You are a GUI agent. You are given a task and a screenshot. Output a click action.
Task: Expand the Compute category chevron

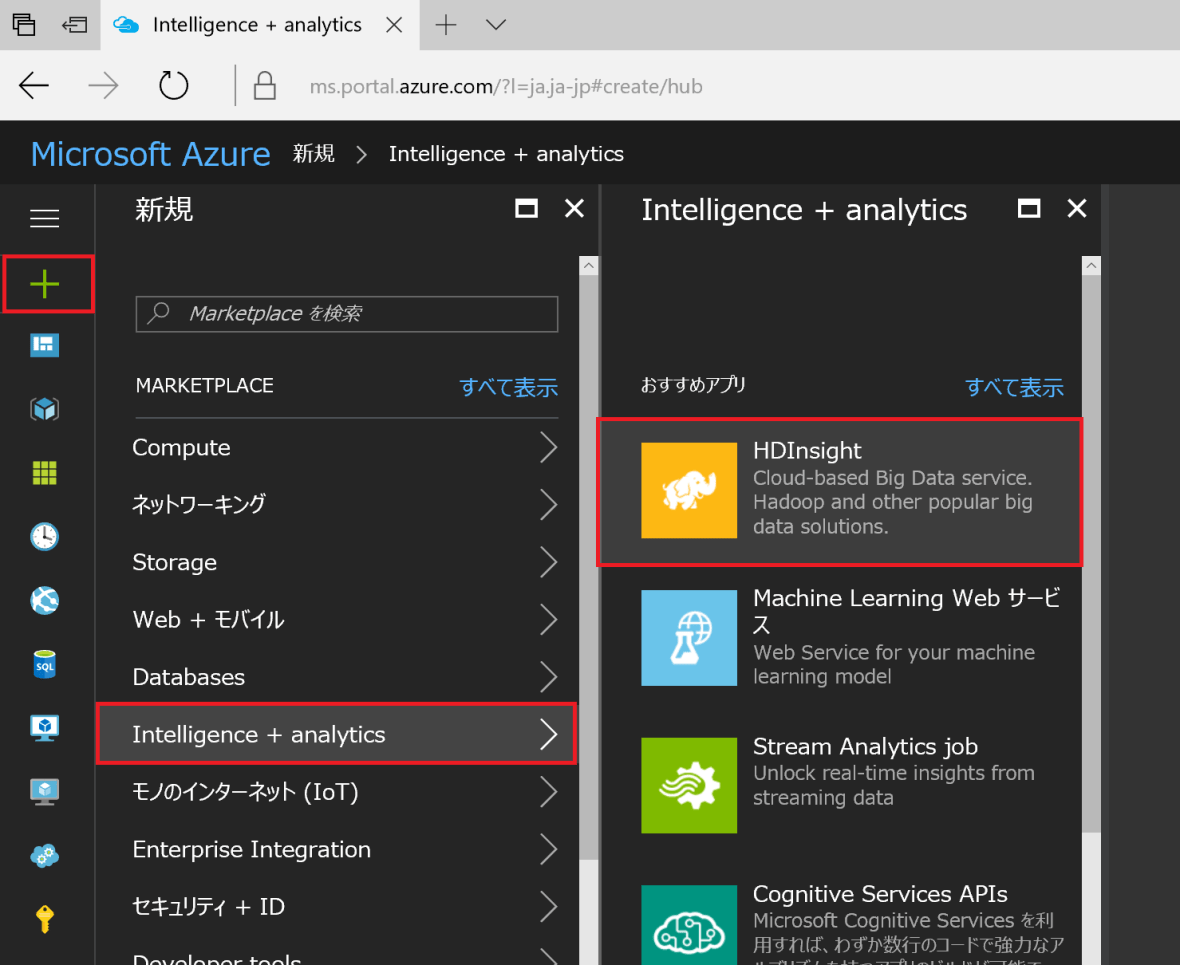click(x=548, y=447)
